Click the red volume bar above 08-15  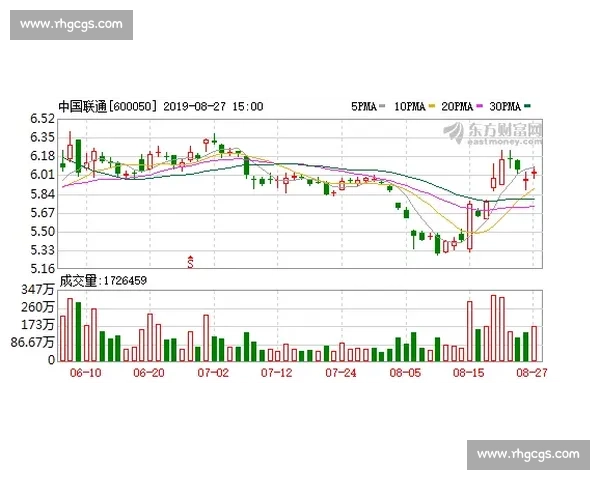click(x=470, y=331)
